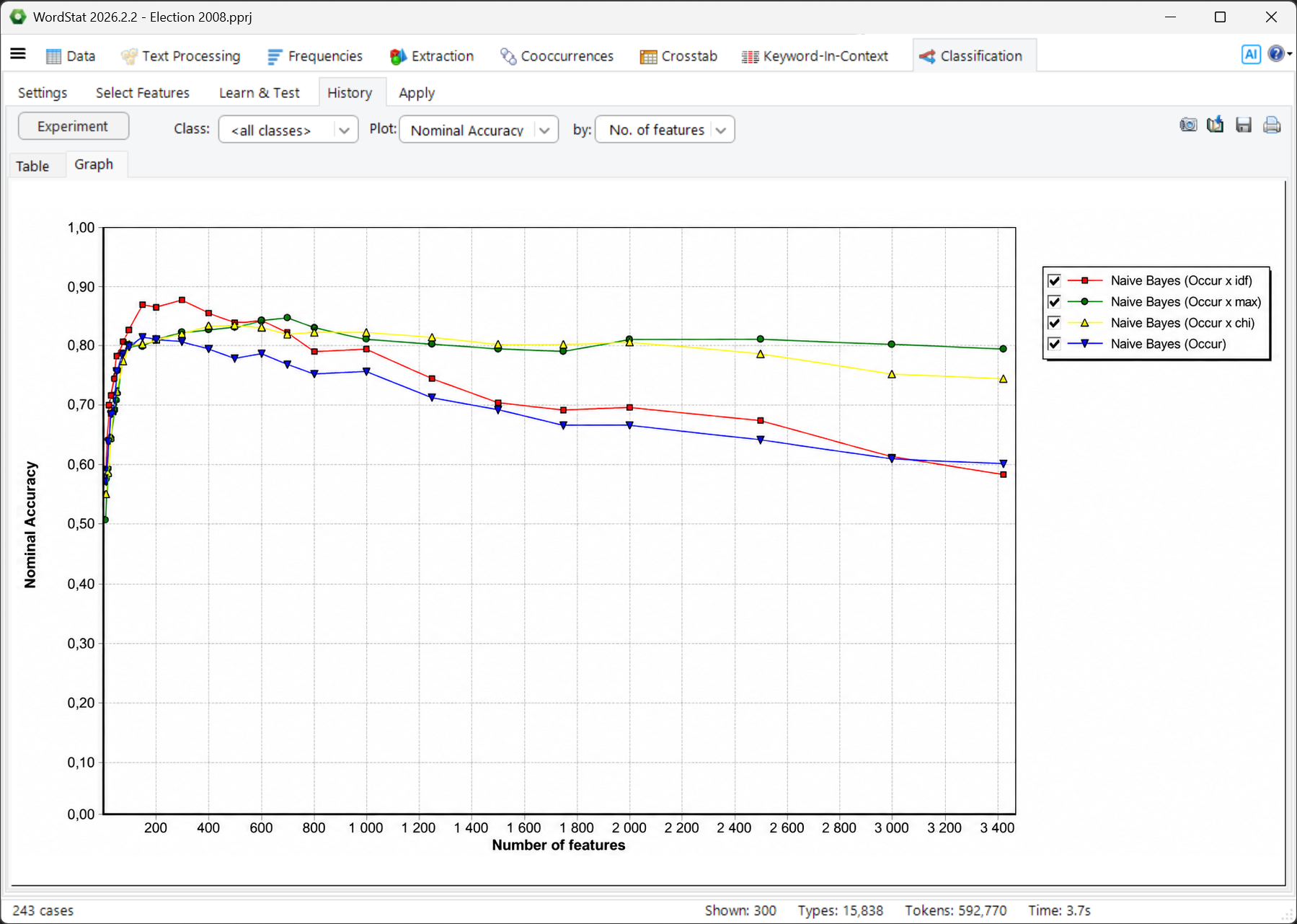Hide the Naive Bayes (Occur) series
This screenshot has height=924, width=1297.
pos(1054,344)
